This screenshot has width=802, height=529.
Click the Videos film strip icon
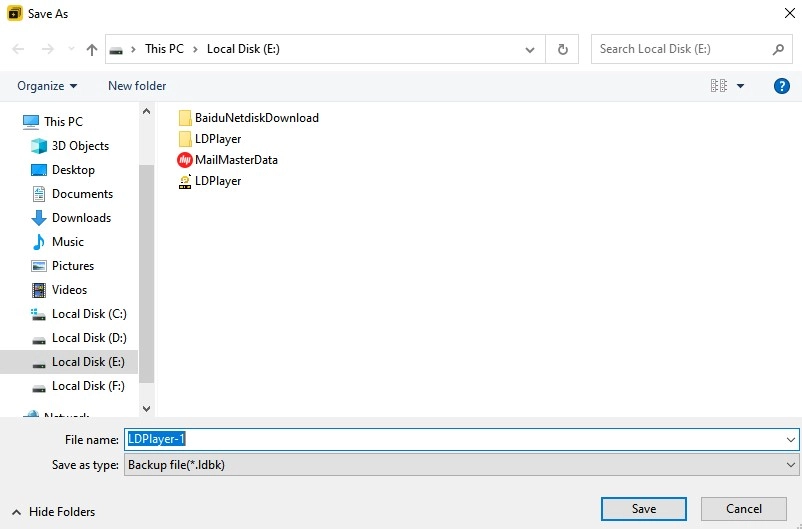point(39,290)
